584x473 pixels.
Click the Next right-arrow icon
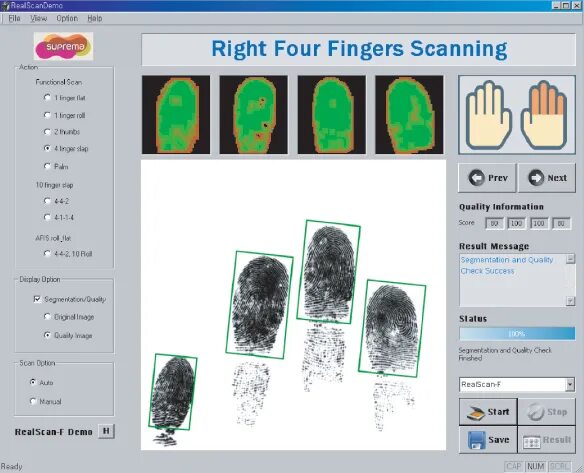[x=536, y=178]
